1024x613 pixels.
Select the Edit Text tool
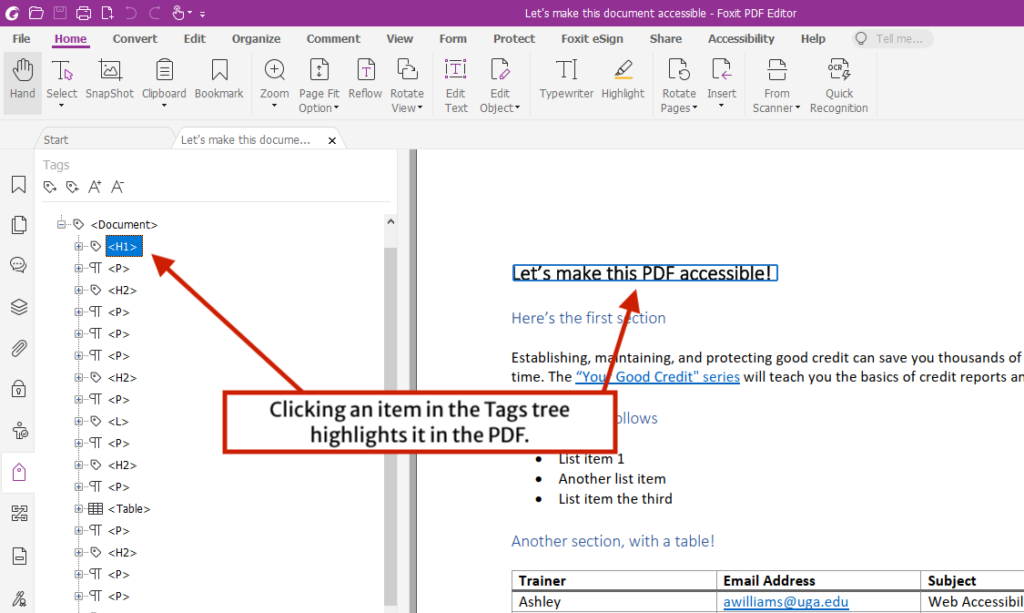(x=455, y=80)
